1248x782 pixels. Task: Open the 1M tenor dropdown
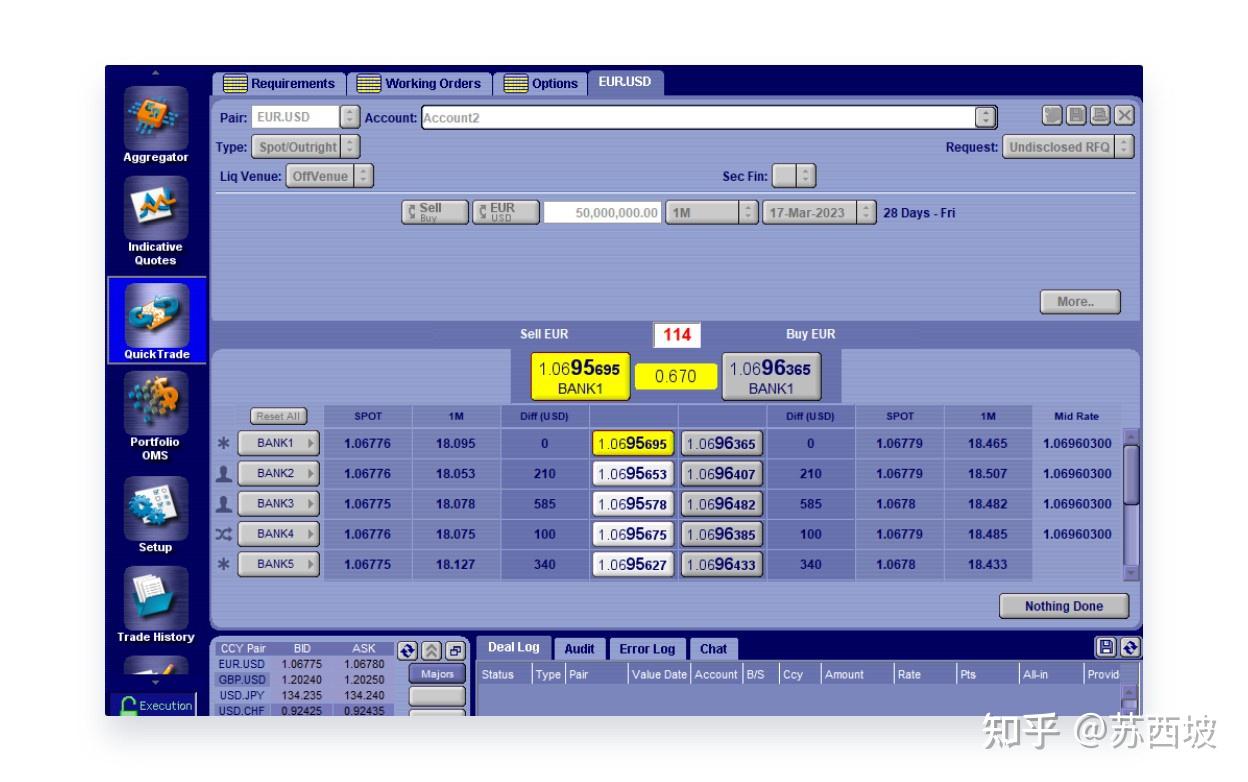click(x=748, y=212)
